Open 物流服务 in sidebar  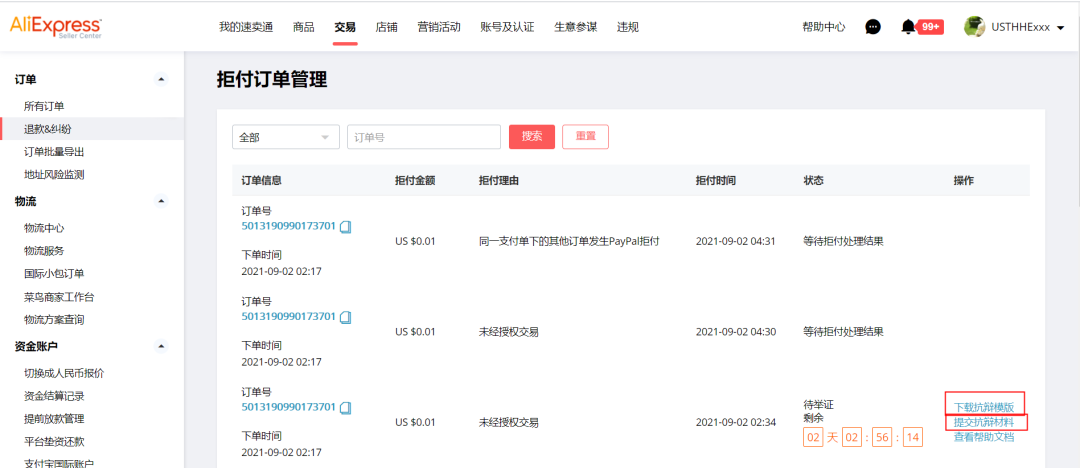pyautogui.click(x=44, y=251)
